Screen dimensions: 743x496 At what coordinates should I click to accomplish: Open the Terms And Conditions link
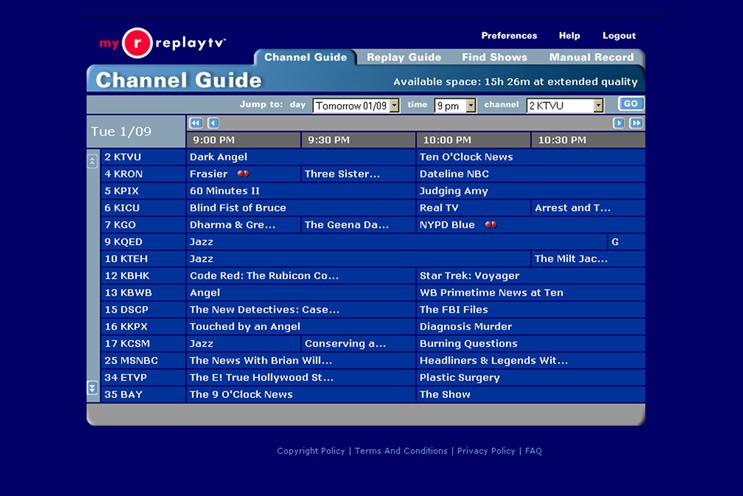401,451
